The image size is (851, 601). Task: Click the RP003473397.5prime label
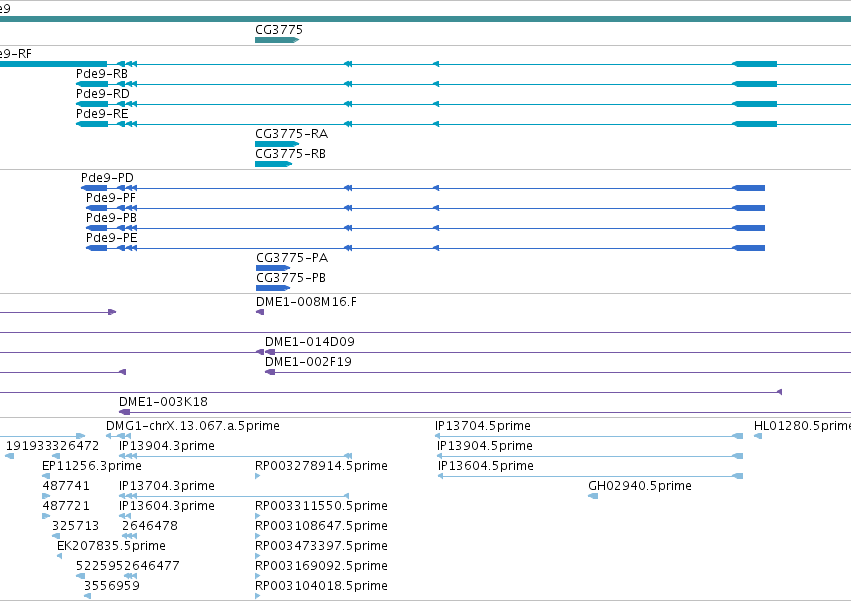tap(321, 546)
